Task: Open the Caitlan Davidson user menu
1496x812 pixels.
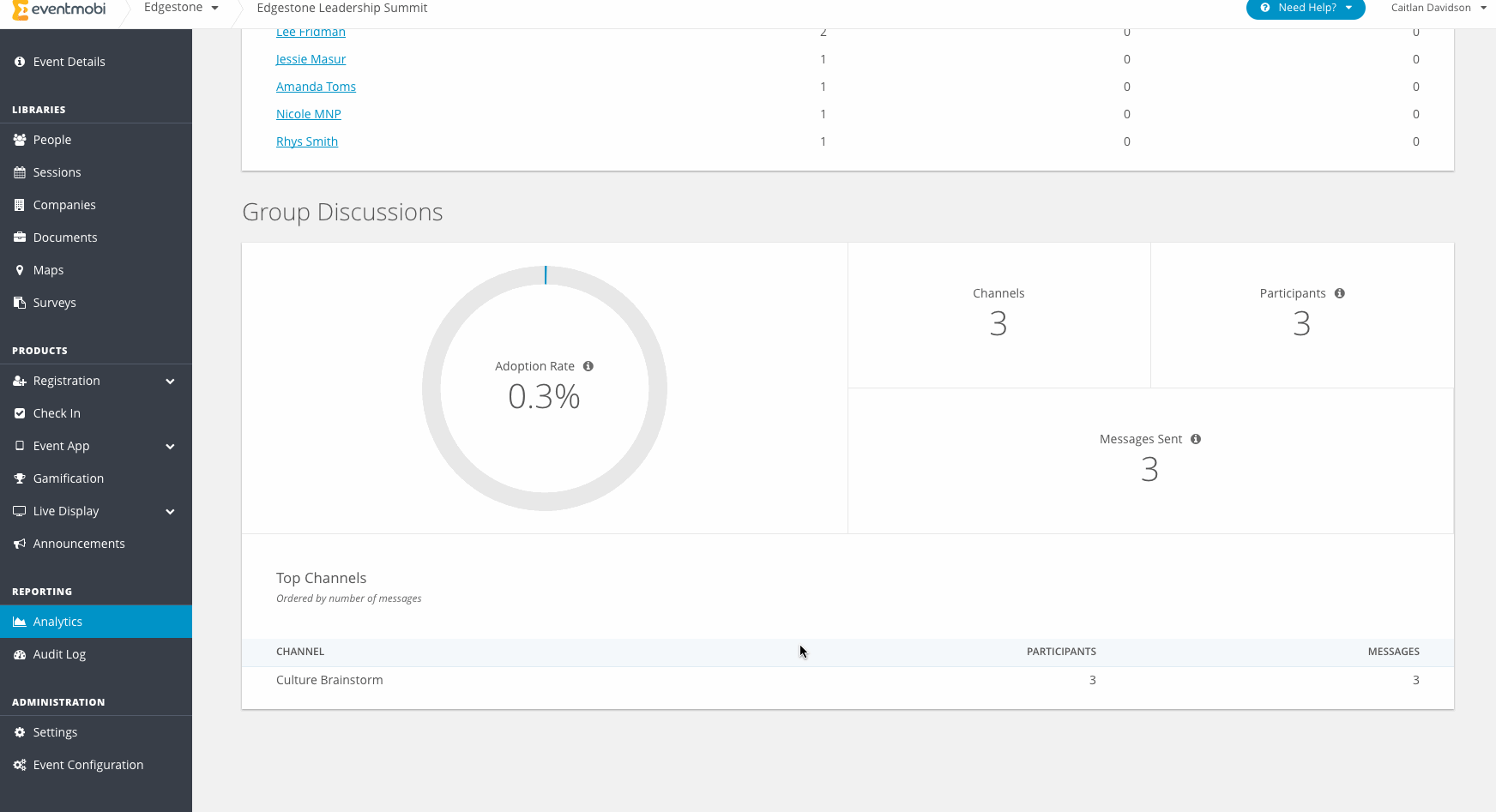Action: [1439, 8]
